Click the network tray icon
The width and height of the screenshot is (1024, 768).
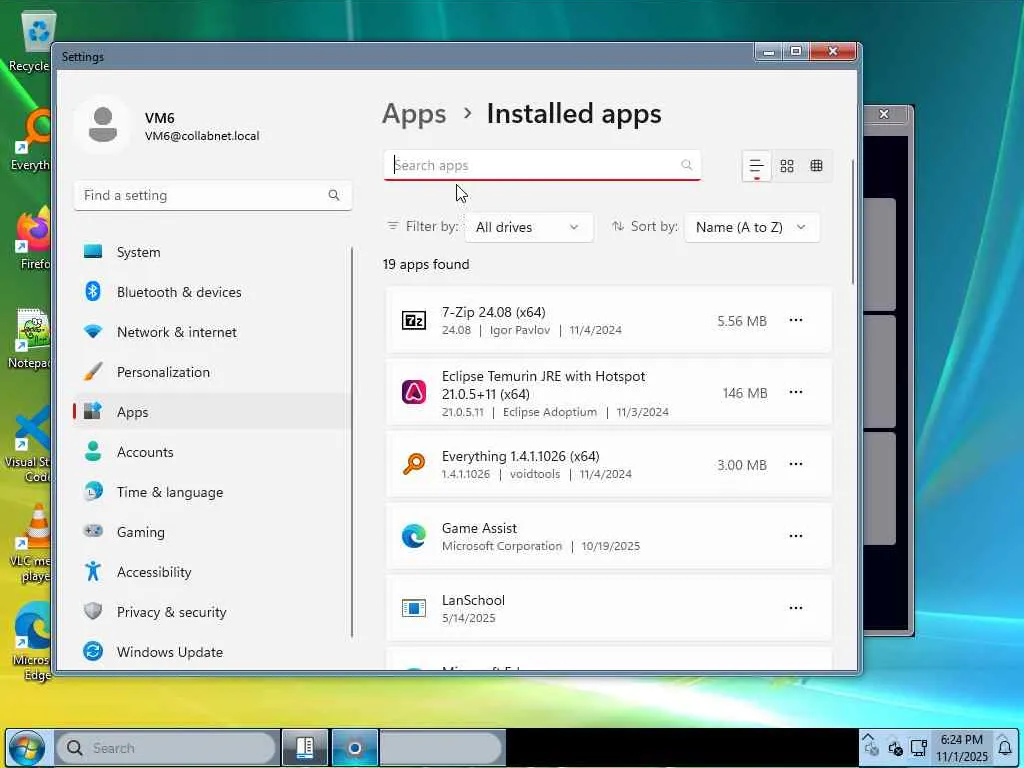919,748
